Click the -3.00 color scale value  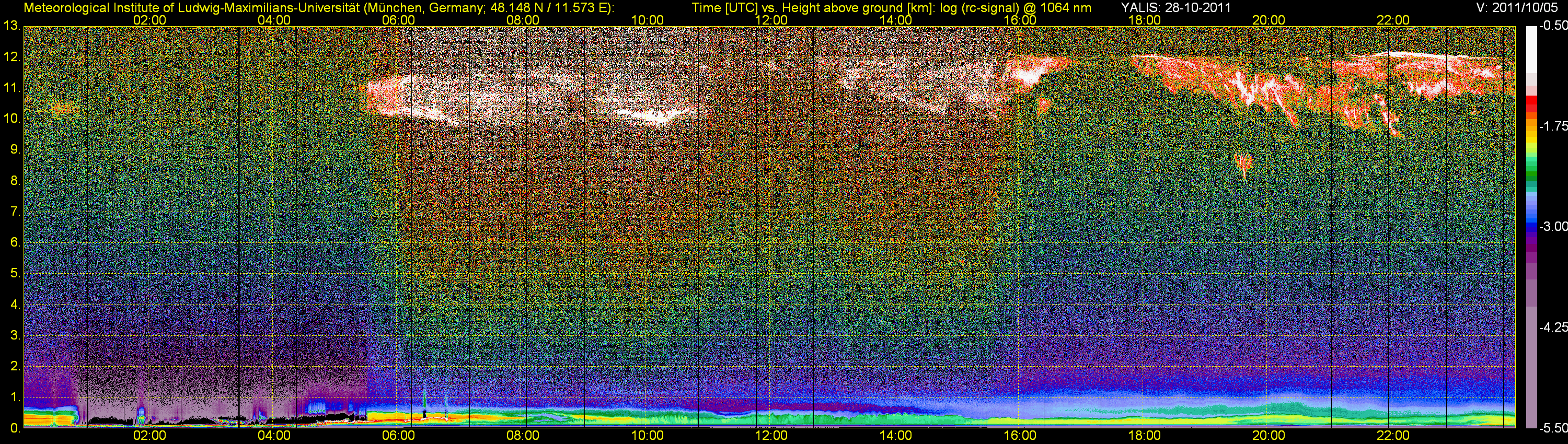(x=1553, y=226)
